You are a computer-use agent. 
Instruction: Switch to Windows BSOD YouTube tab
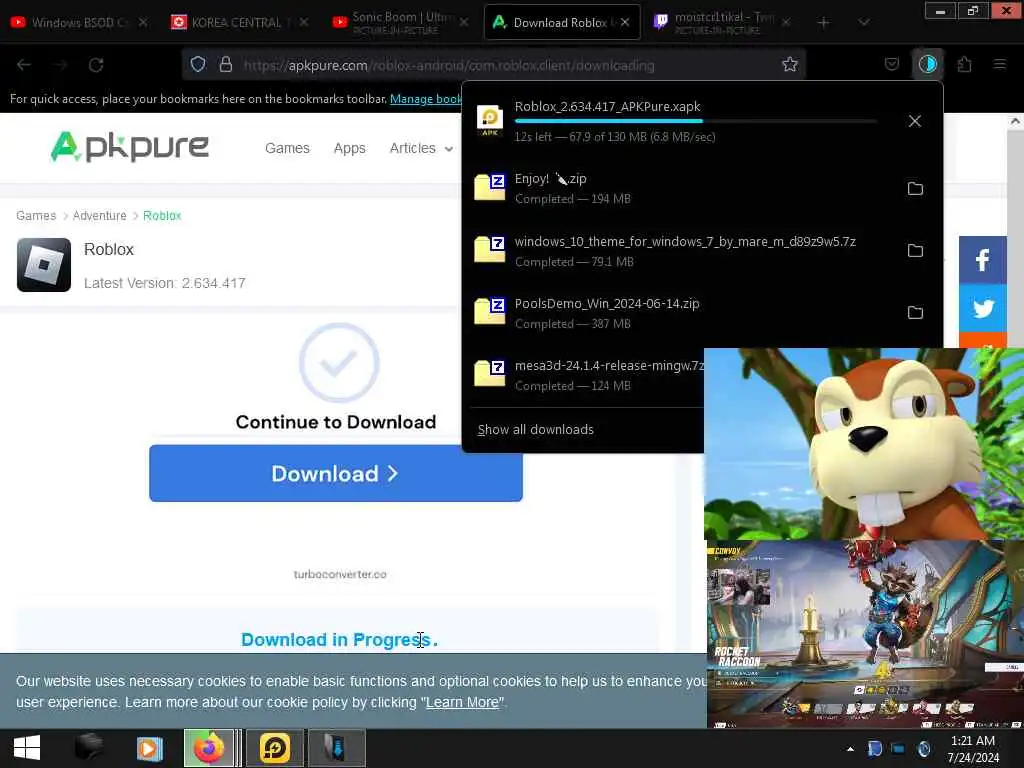click(x=78, y=22)
